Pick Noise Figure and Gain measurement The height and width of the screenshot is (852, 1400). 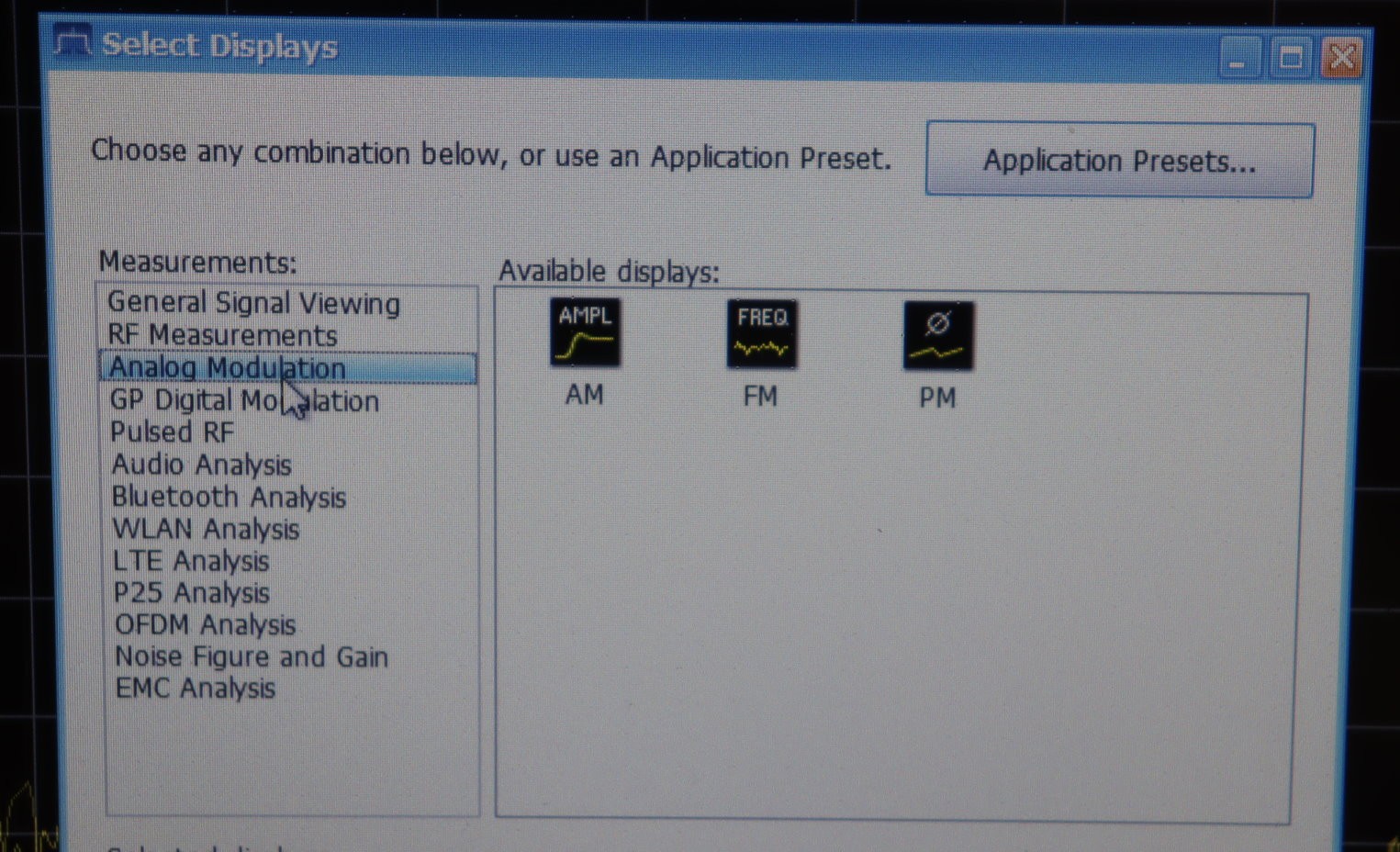pos(252,656)
